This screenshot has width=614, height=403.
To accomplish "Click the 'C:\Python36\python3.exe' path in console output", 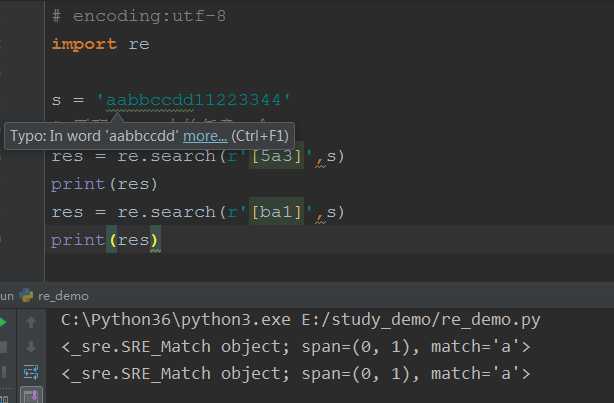I will pos(176,320).
